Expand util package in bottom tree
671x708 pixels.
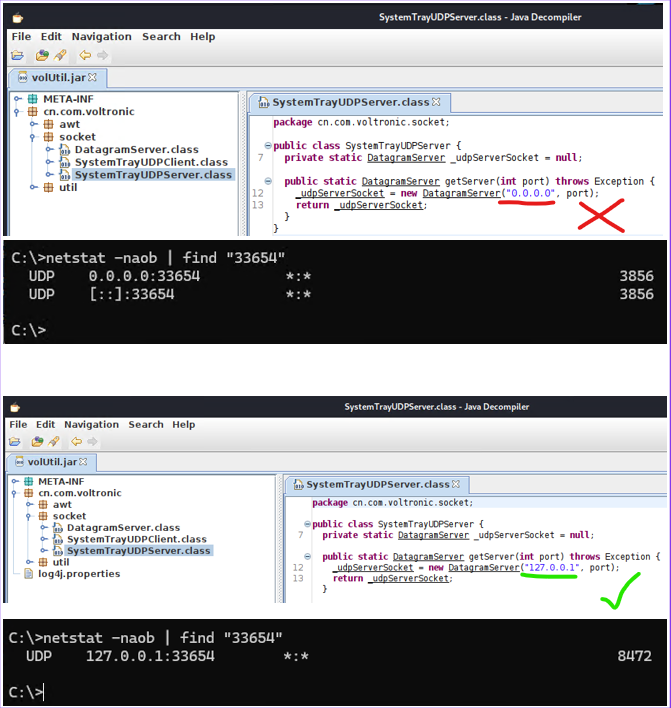click(29, 562)
